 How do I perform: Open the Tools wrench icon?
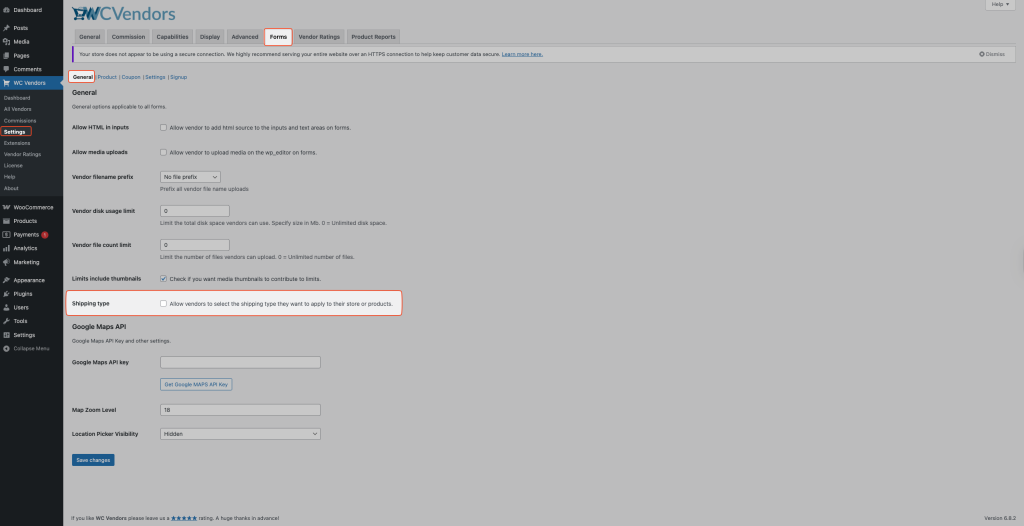[x=7, y=321]
